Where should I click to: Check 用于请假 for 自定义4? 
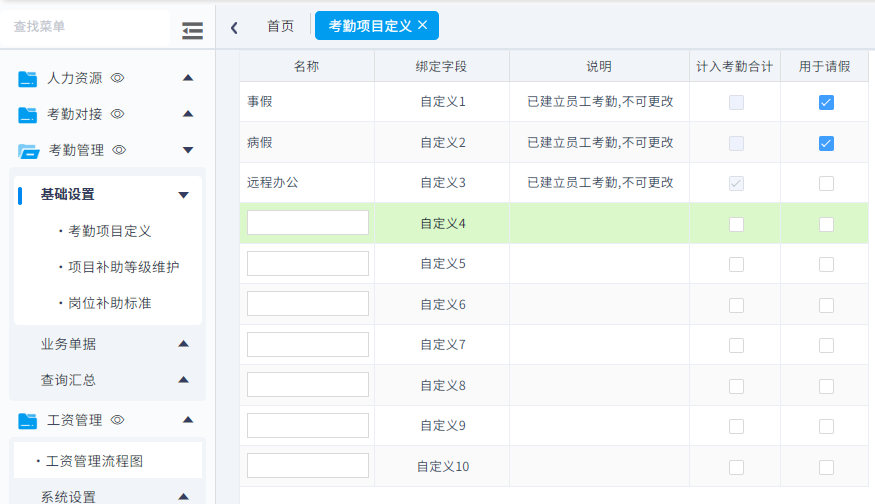pyautogui.click(x=826, y=224)
